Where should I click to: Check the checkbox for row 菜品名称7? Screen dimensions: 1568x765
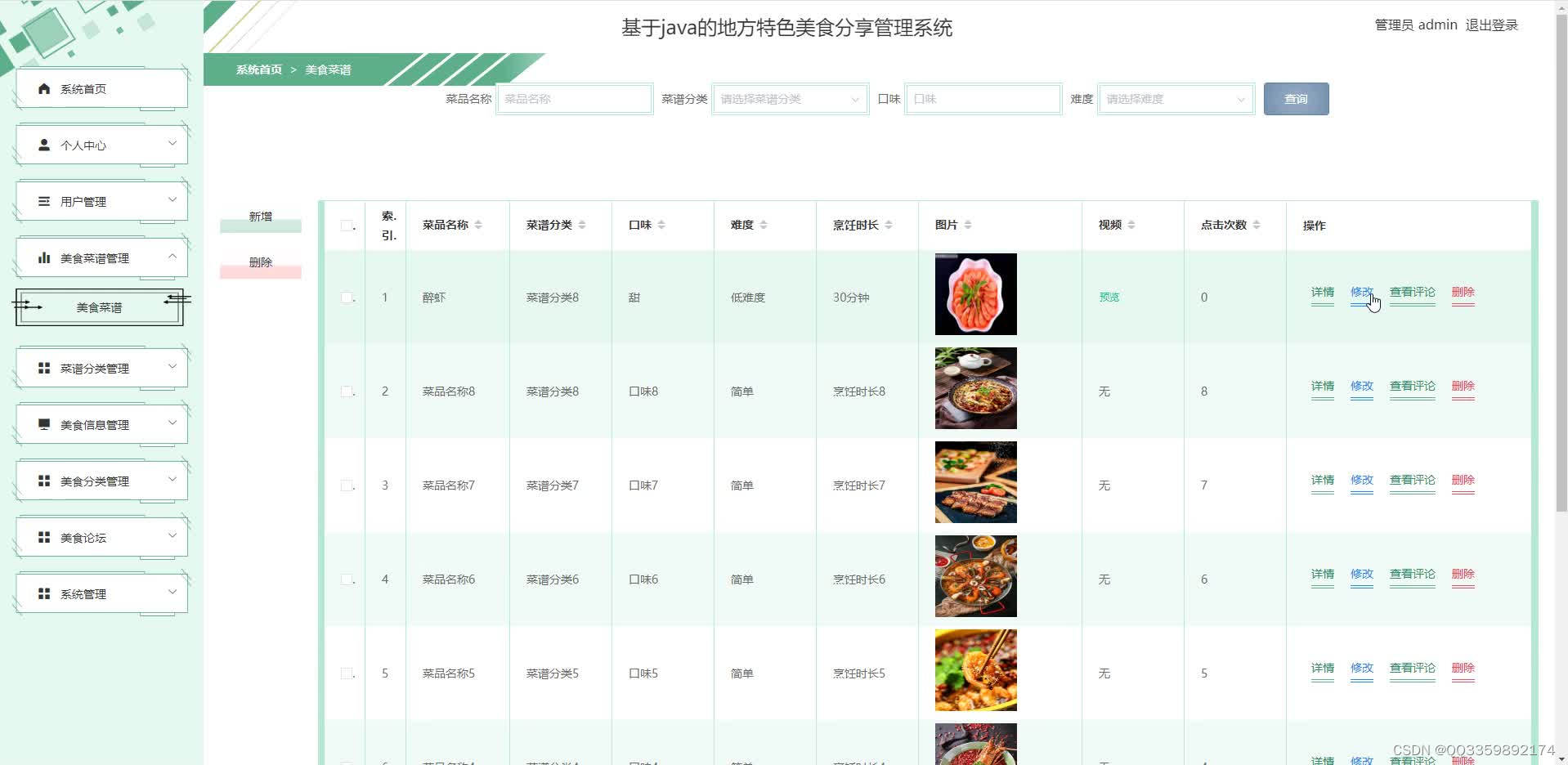[x=347, y=485]
